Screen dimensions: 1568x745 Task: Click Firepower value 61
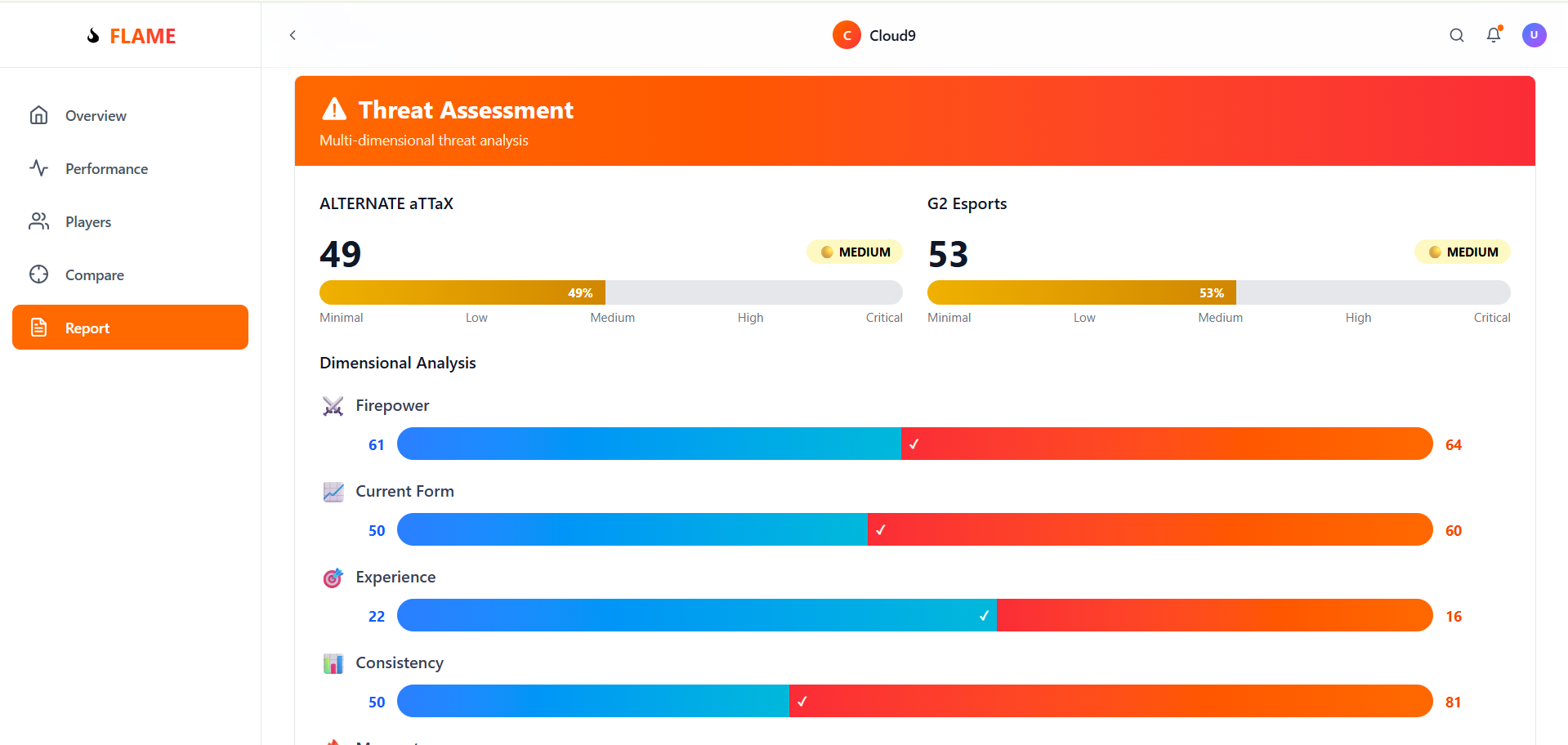[377, 445]
